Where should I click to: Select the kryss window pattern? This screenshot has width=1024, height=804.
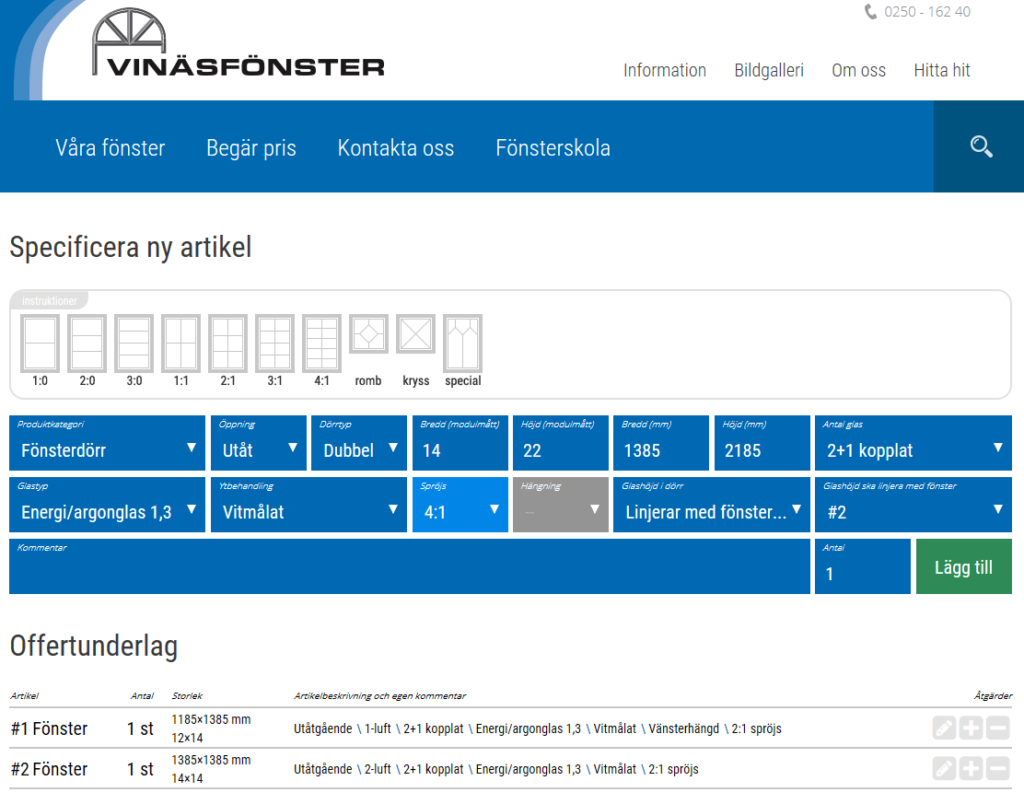(416, 334)
